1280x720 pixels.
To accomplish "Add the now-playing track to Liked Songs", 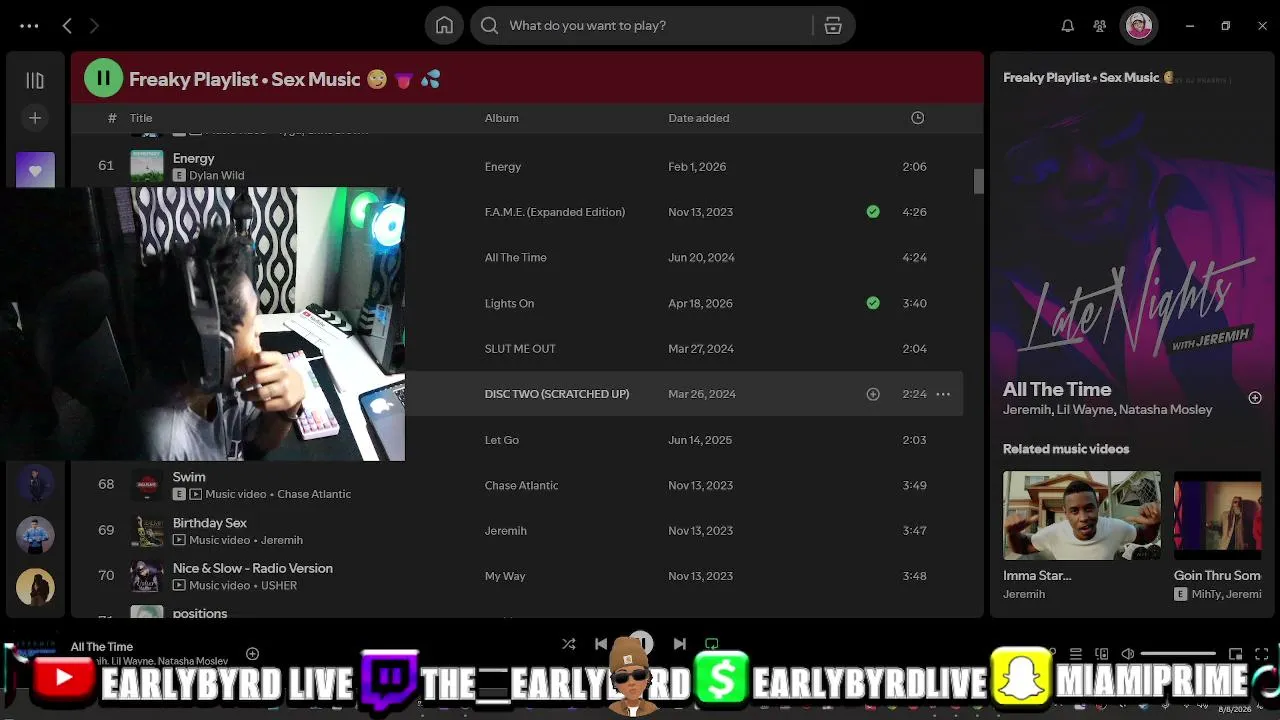I will coord(252,654).
